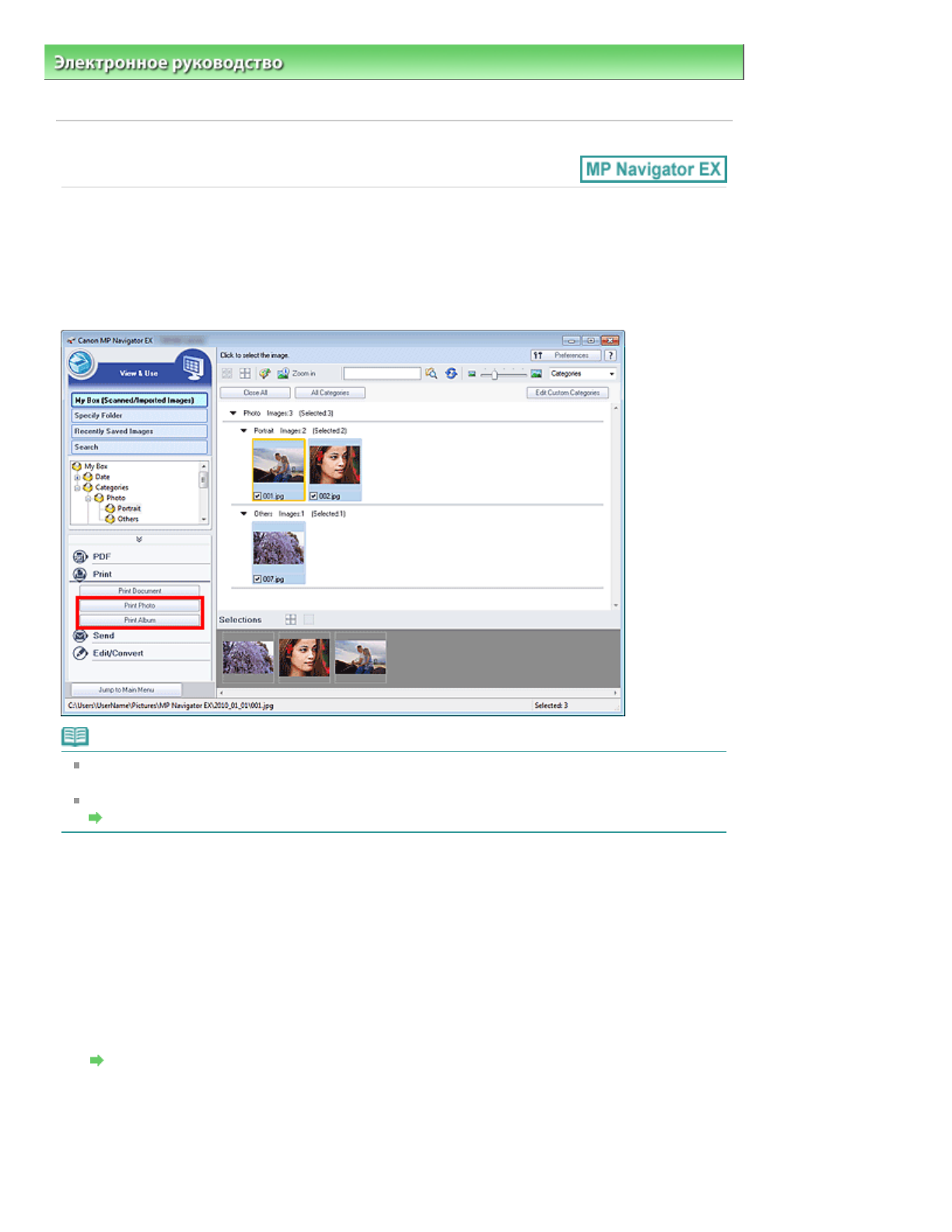Open the help question mark button
Viewport: 952px width, 1232px height.
pos(611,355)
